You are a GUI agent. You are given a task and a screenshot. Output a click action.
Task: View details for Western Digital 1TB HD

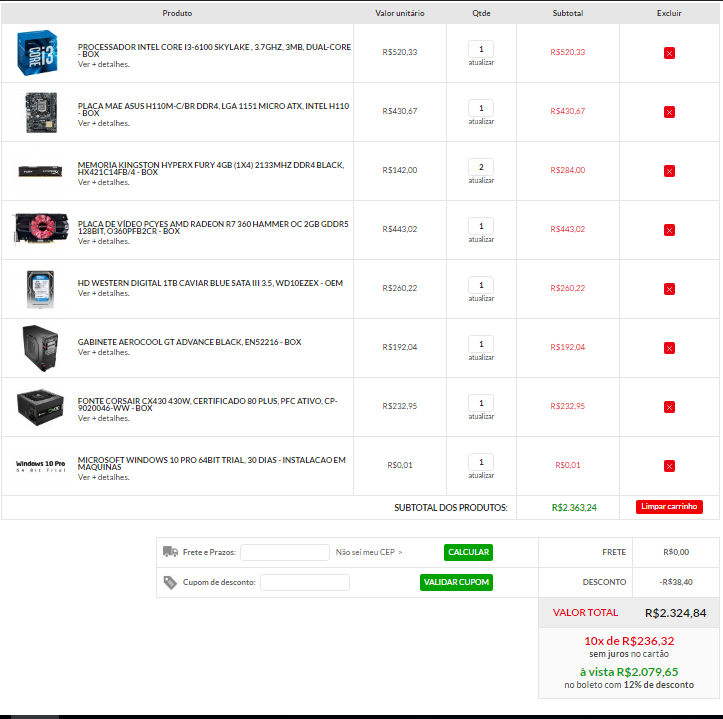coord(103,293)
